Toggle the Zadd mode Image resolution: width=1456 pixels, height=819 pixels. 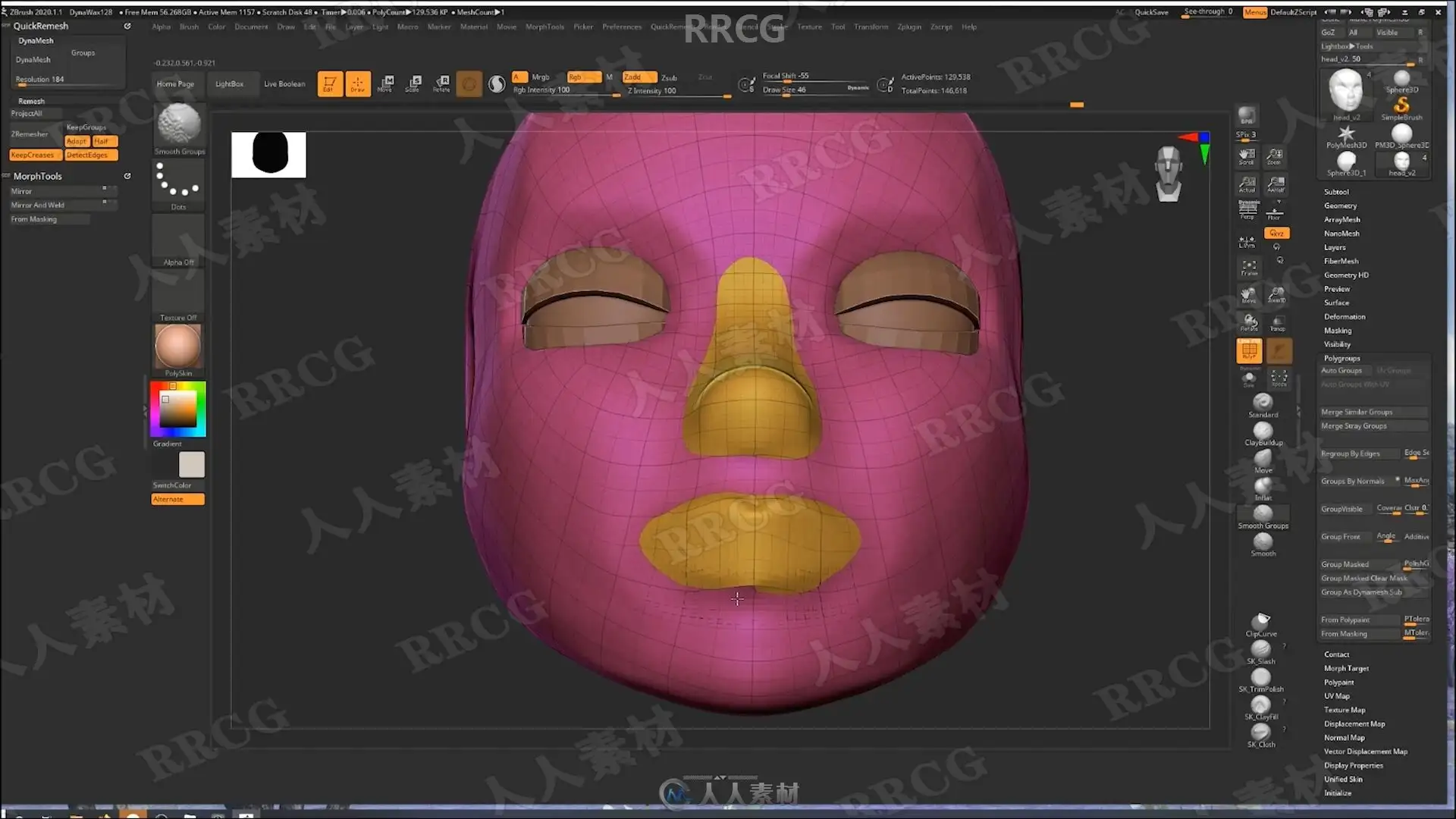pos(640,77)
